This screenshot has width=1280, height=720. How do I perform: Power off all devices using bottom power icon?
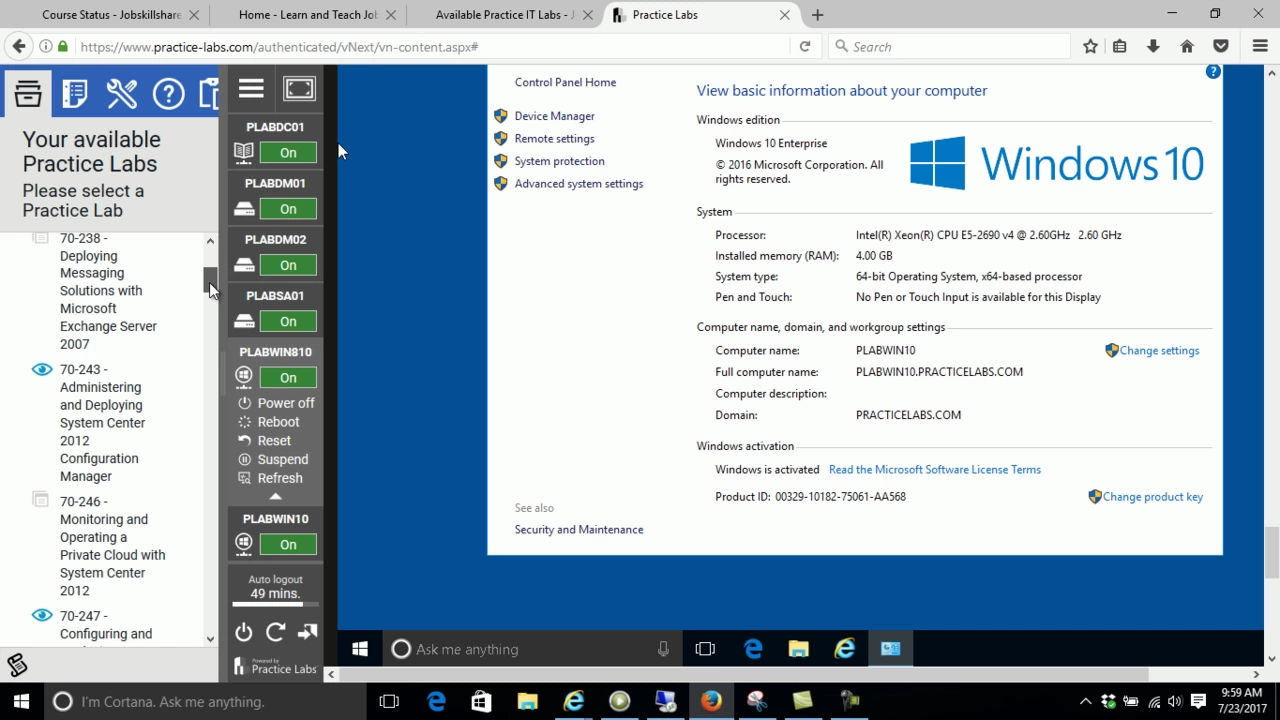pyautogui.click(x=244, y=632)
